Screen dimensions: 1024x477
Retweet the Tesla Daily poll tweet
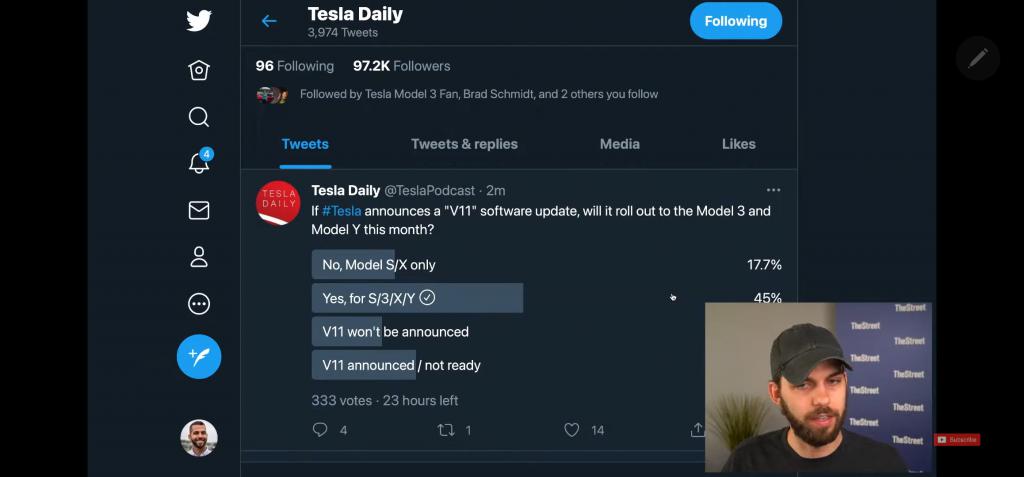(x=447, y=430)
